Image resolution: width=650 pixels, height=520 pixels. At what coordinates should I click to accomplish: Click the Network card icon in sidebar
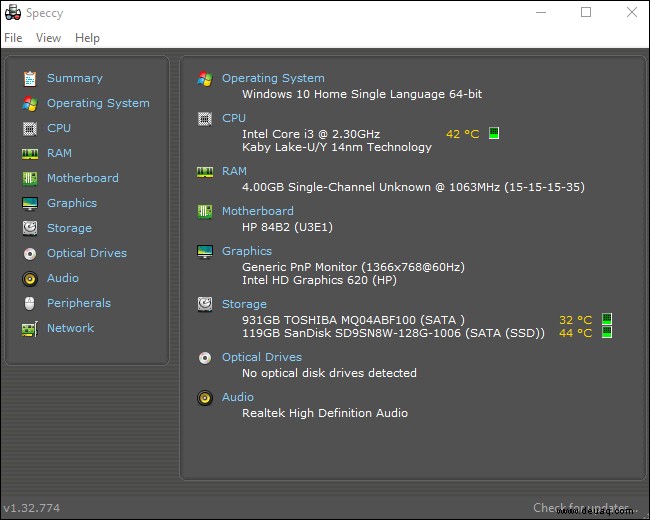click(30, 329)
